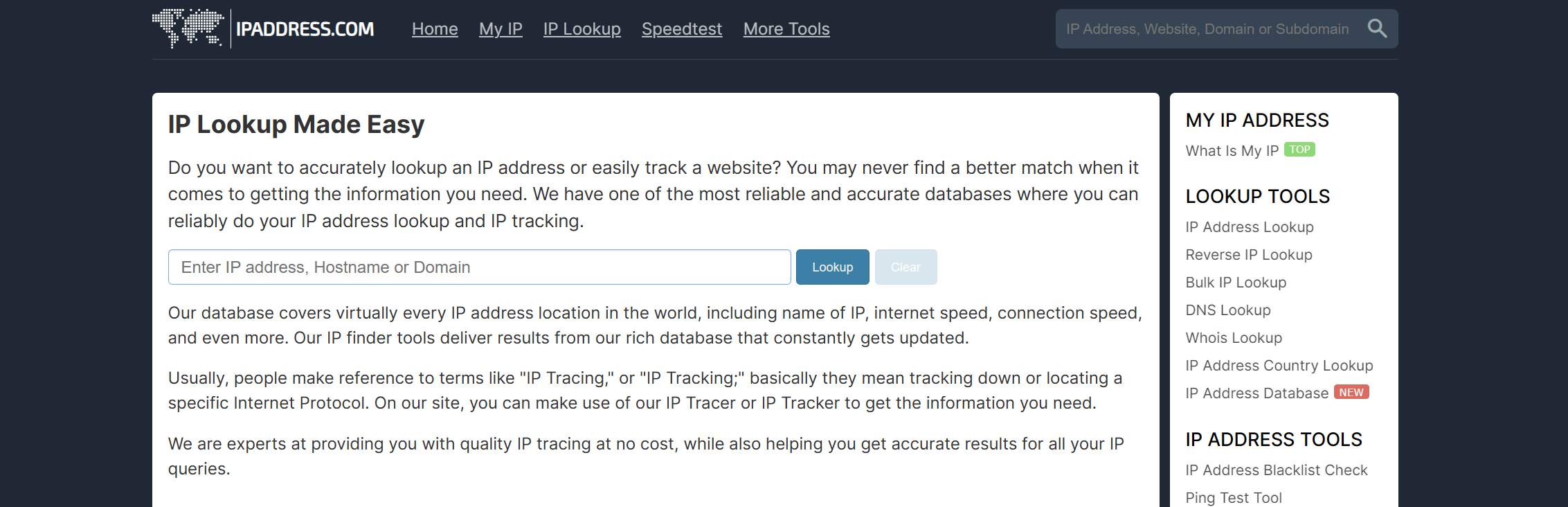Open the IP Address Lookup tool

[1249, 226]
